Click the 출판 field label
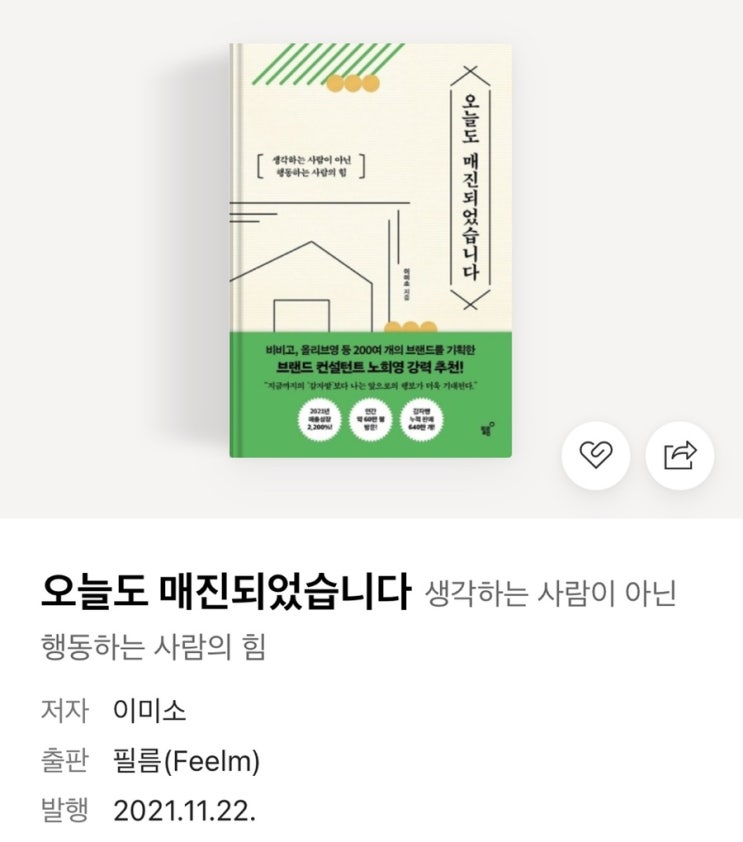743x842 pixels. coord(64,760)
